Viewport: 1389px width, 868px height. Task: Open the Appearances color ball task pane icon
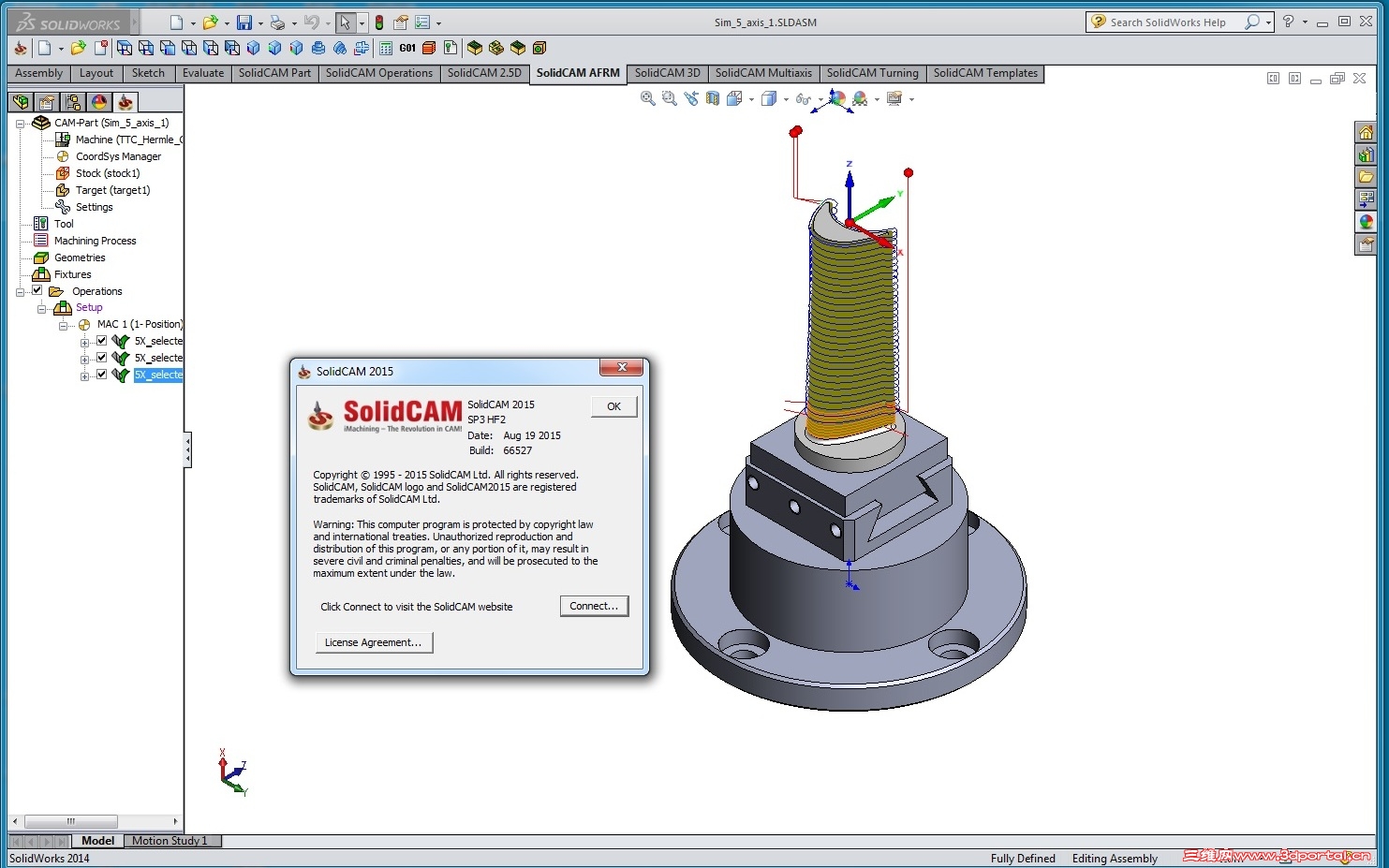1366,222
